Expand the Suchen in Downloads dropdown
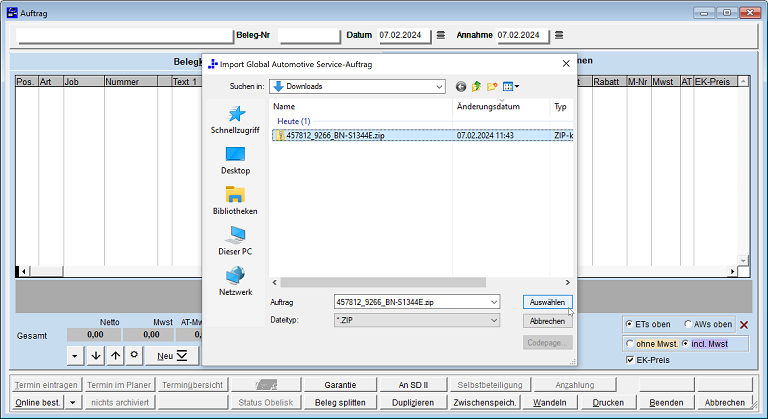This screenshot has width=768, height=419. click(439, 87)
